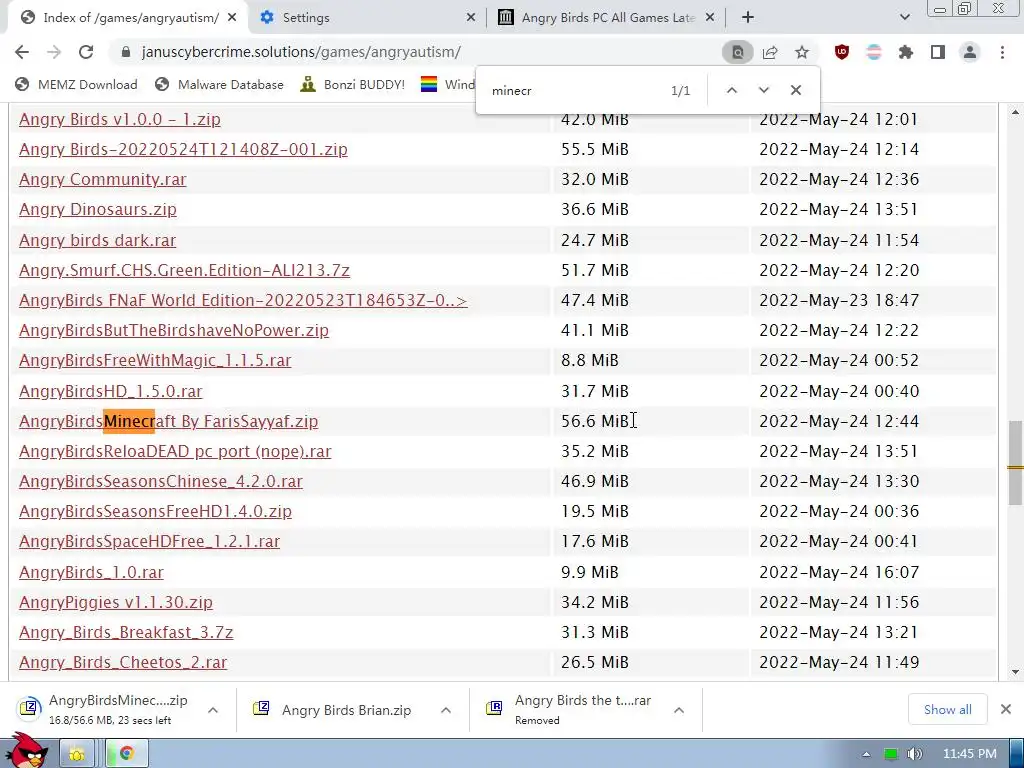Open the Extensions puzzle menu
1024x768 pixels.
click(x=906, y=52)
